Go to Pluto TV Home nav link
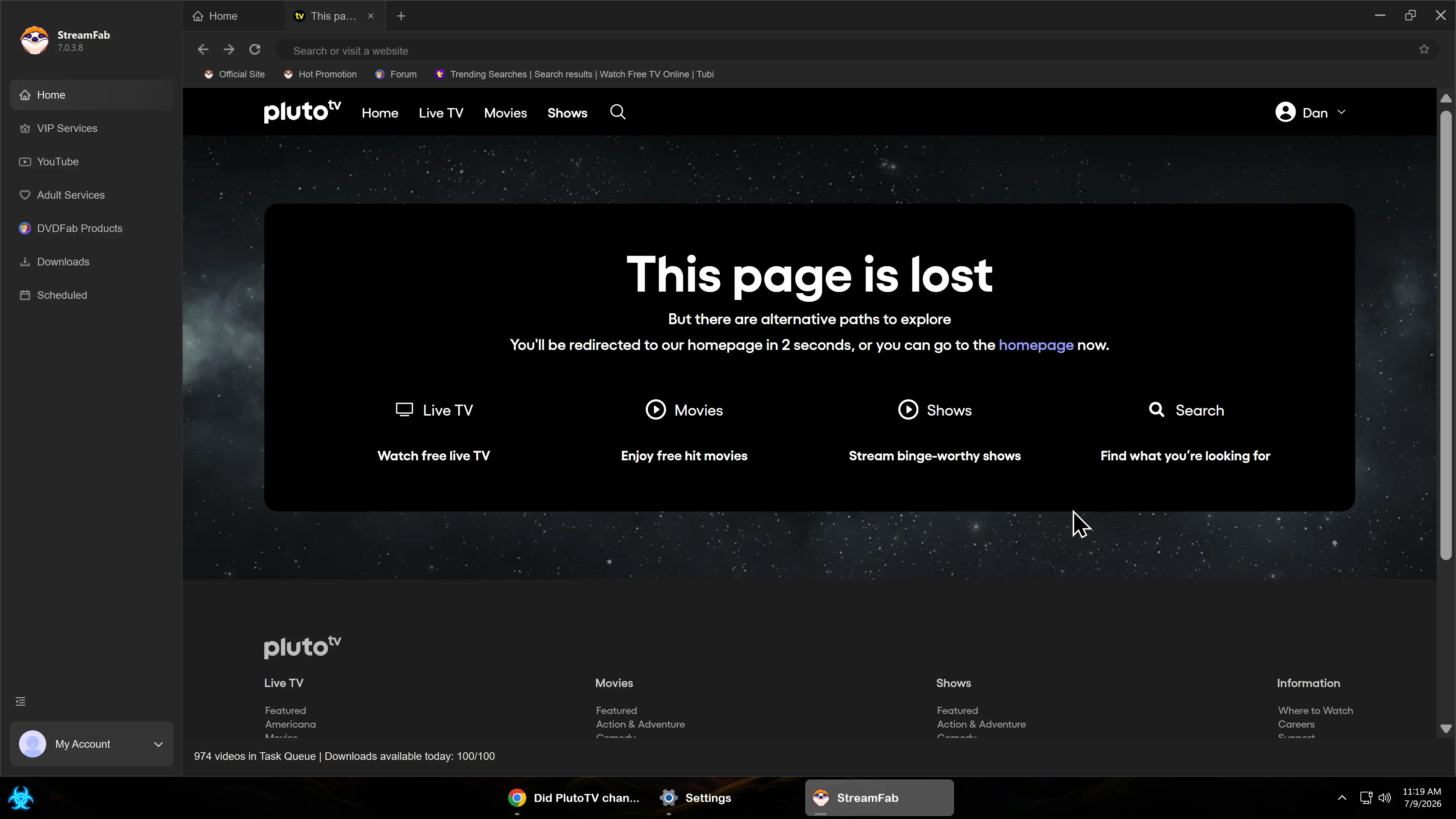The width and height of the screenshot is (1456, 819). (380, 113)
